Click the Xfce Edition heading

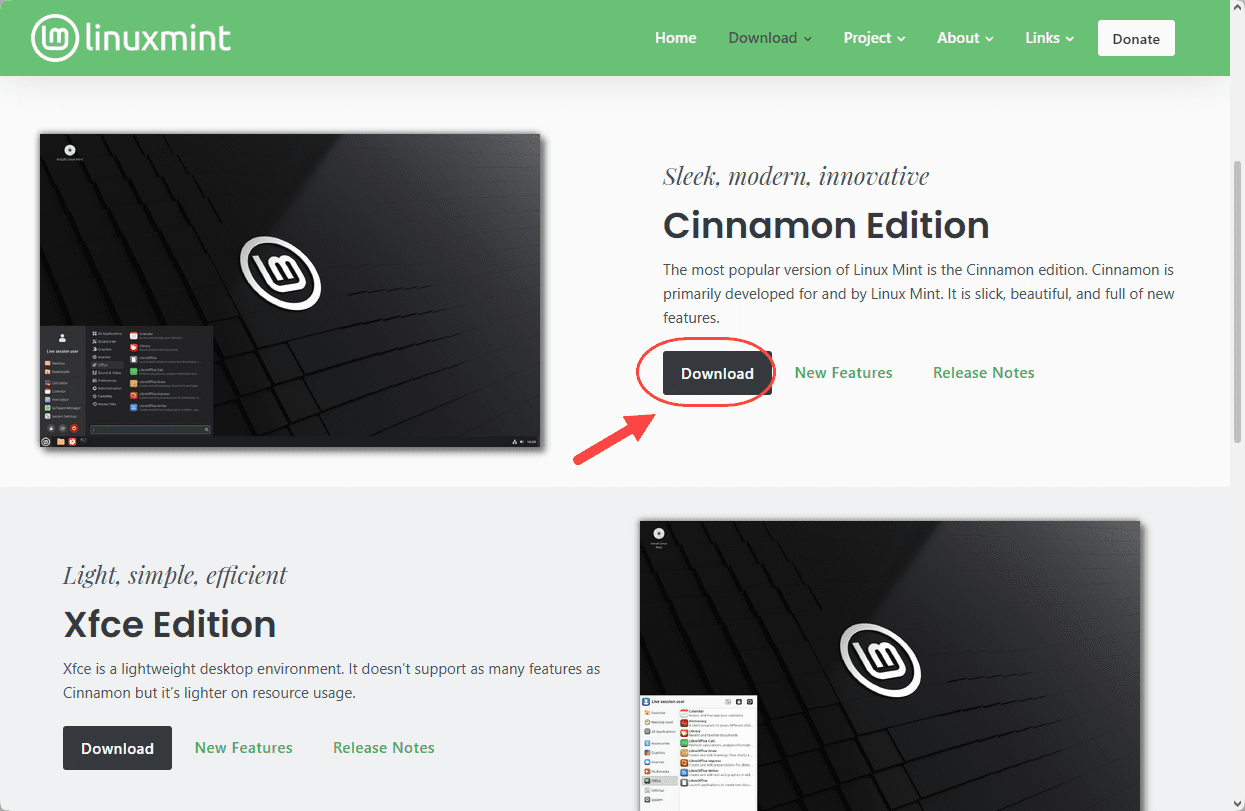pyautogui.click(x=169, y=624)
